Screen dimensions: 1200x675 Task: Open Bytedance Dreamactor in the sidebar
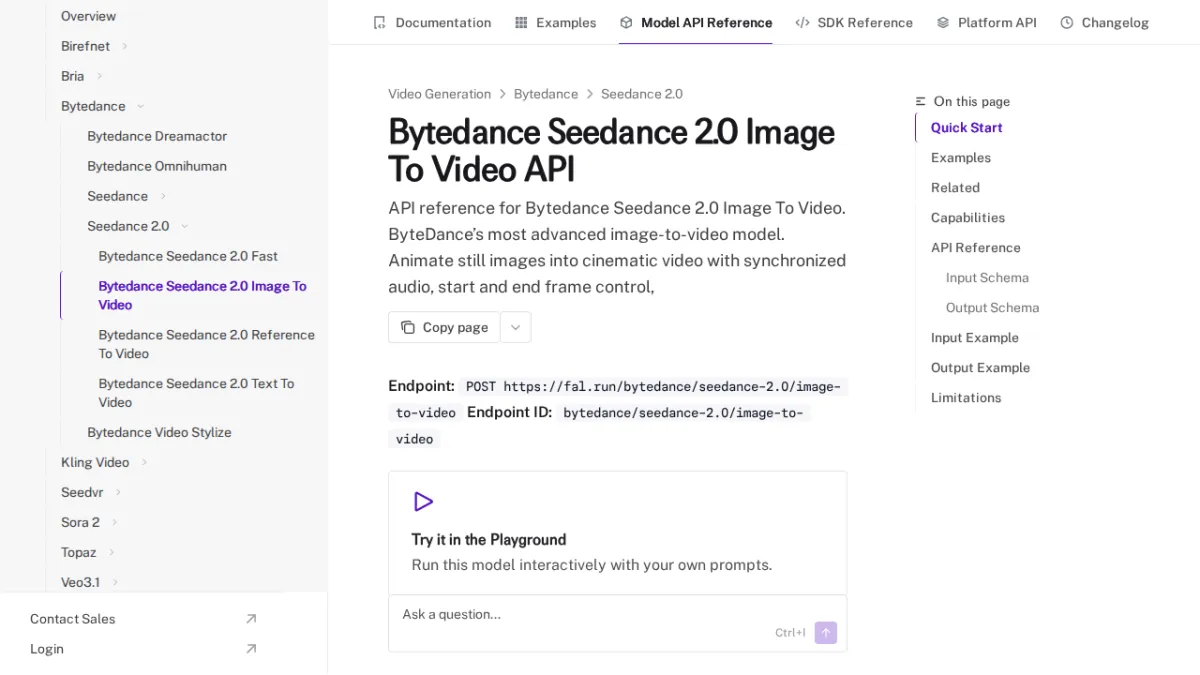pyautogui.click(x=157, y=136)
